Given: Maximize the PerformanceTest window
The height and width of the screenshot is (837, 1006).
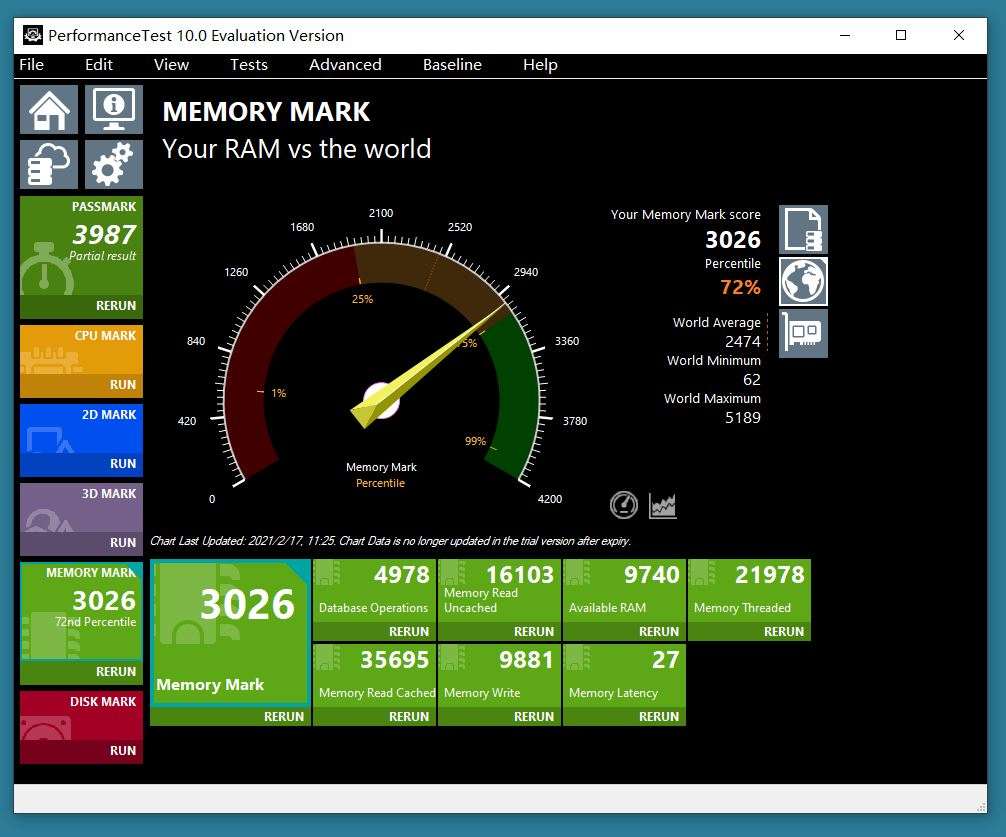Looking at the screenshot, I should click(x=901, y=35).
